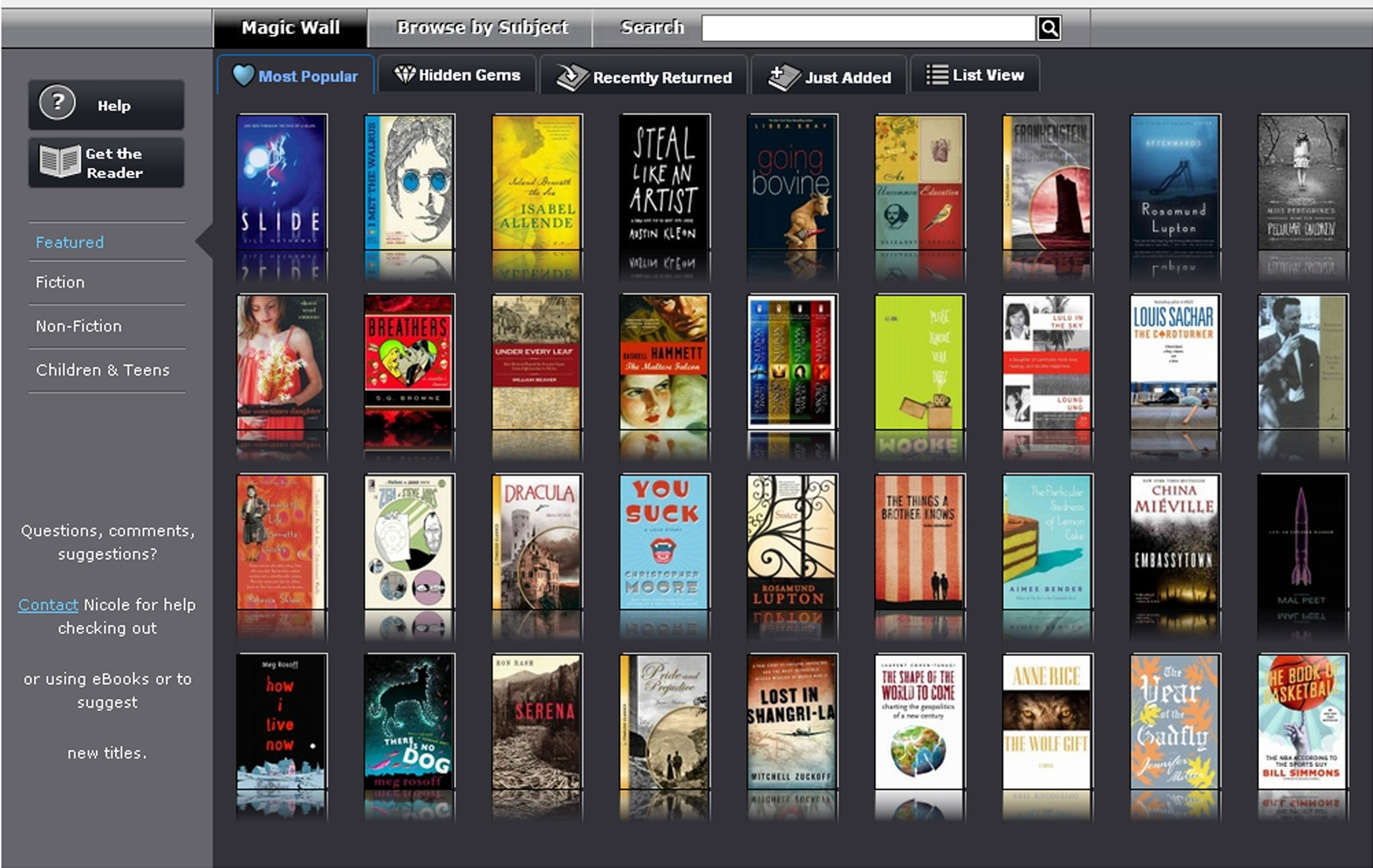Viewport: 1373px width, 868px height.
Task: Switch to the Hidden Gems tab
Action: [457, 74]
